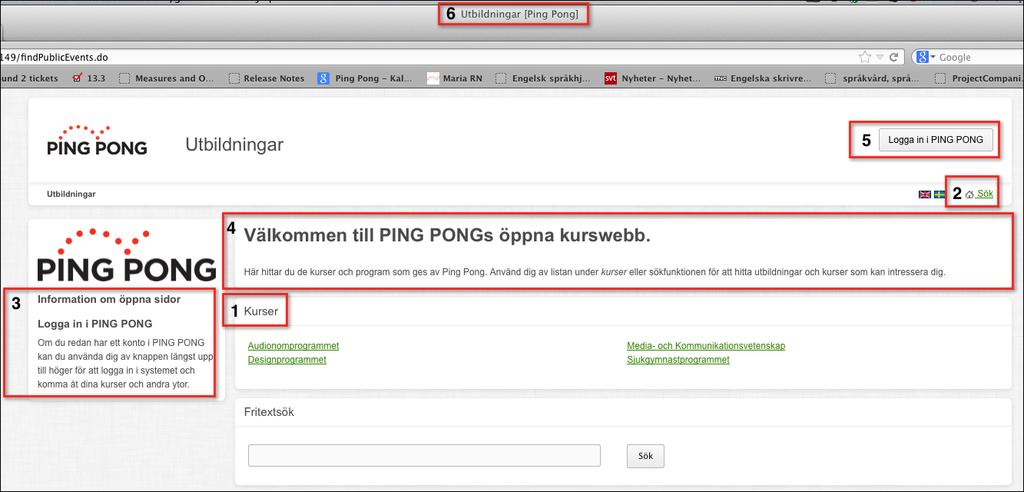Open the '...und 2 tickets' bookmark
The height and width of the screenshot is (492, 1024).
tap(29, 78)
